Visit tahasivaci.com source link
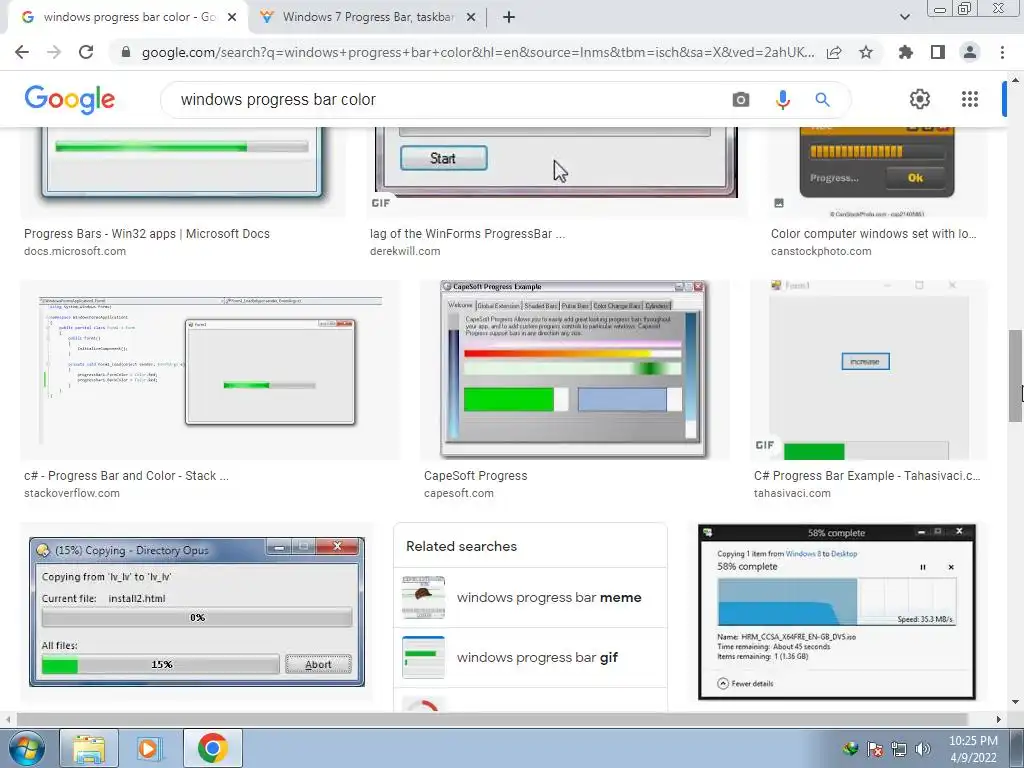The width and height of the screenshot is (1024, 768). click(792, 494)
